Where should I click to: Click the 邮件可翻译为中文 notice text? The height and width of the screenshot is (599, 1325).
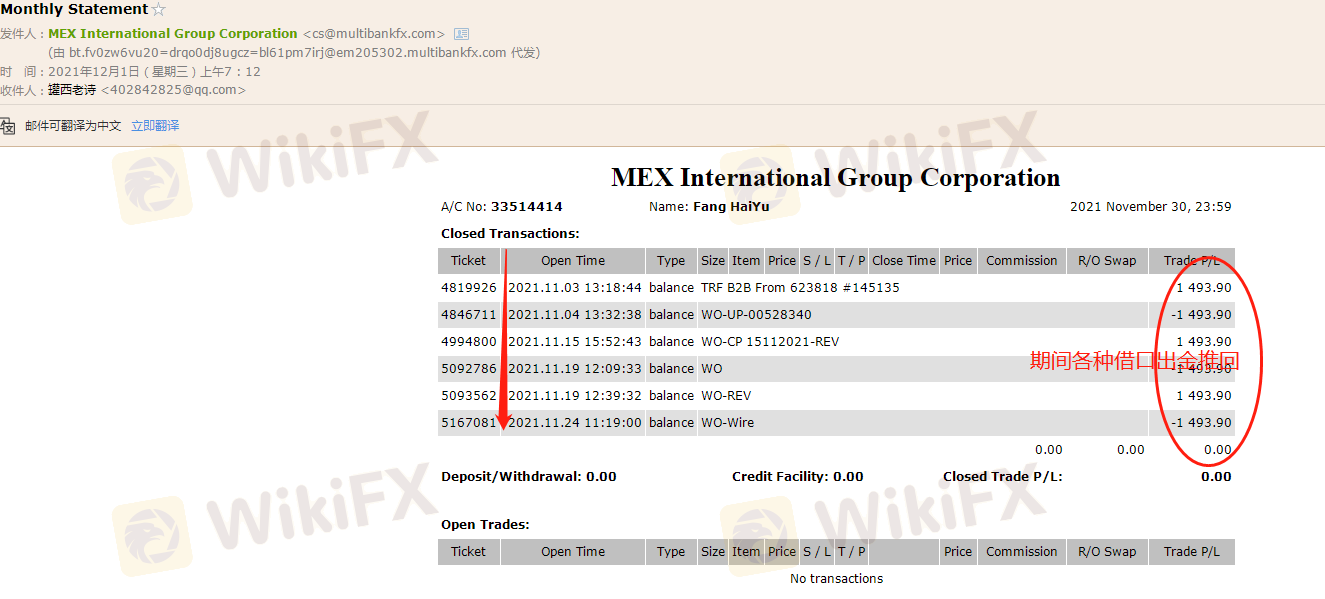(x=73, y=126)
